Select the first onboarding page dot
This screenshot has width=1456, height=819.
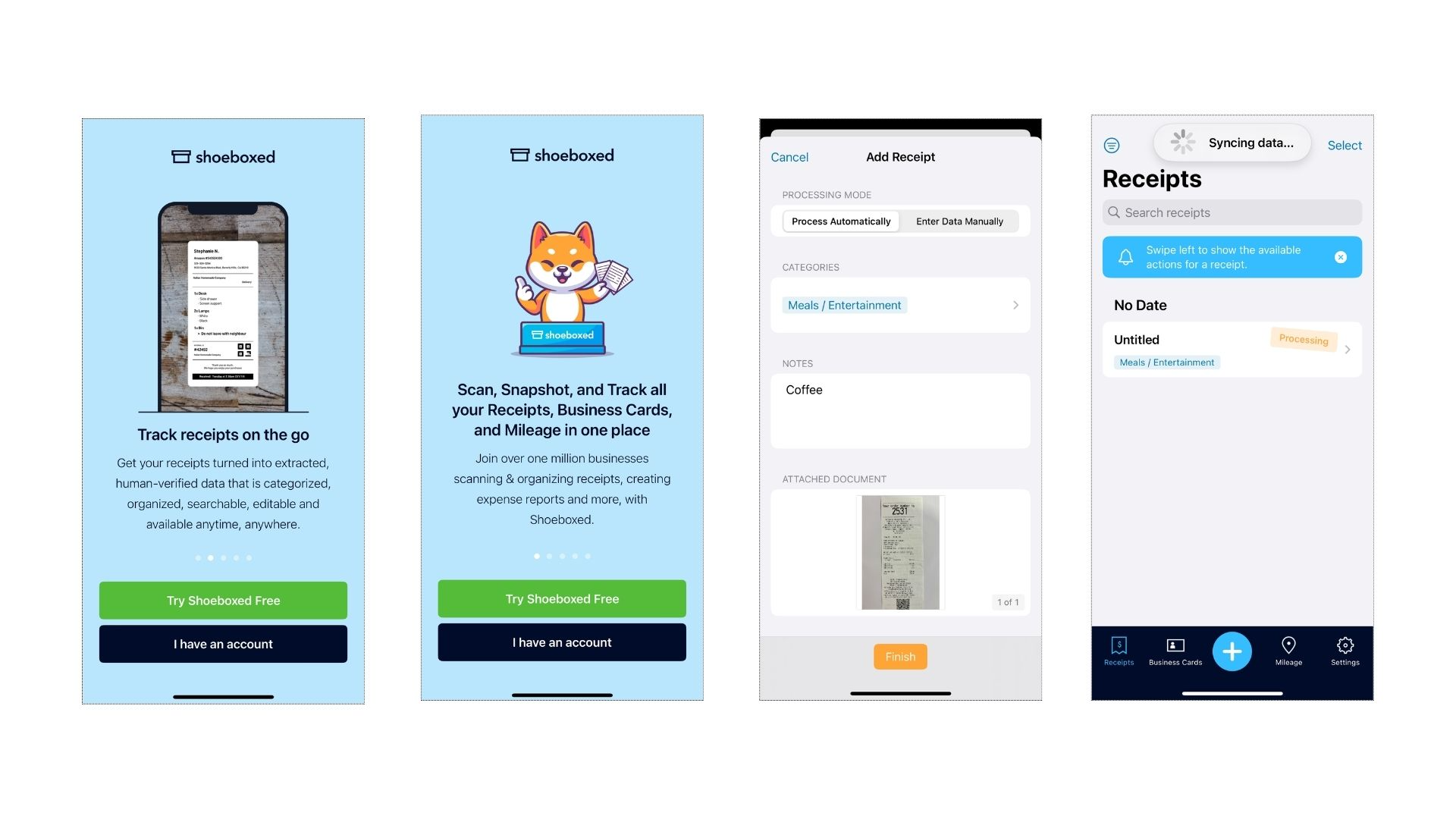coord(197,557)
